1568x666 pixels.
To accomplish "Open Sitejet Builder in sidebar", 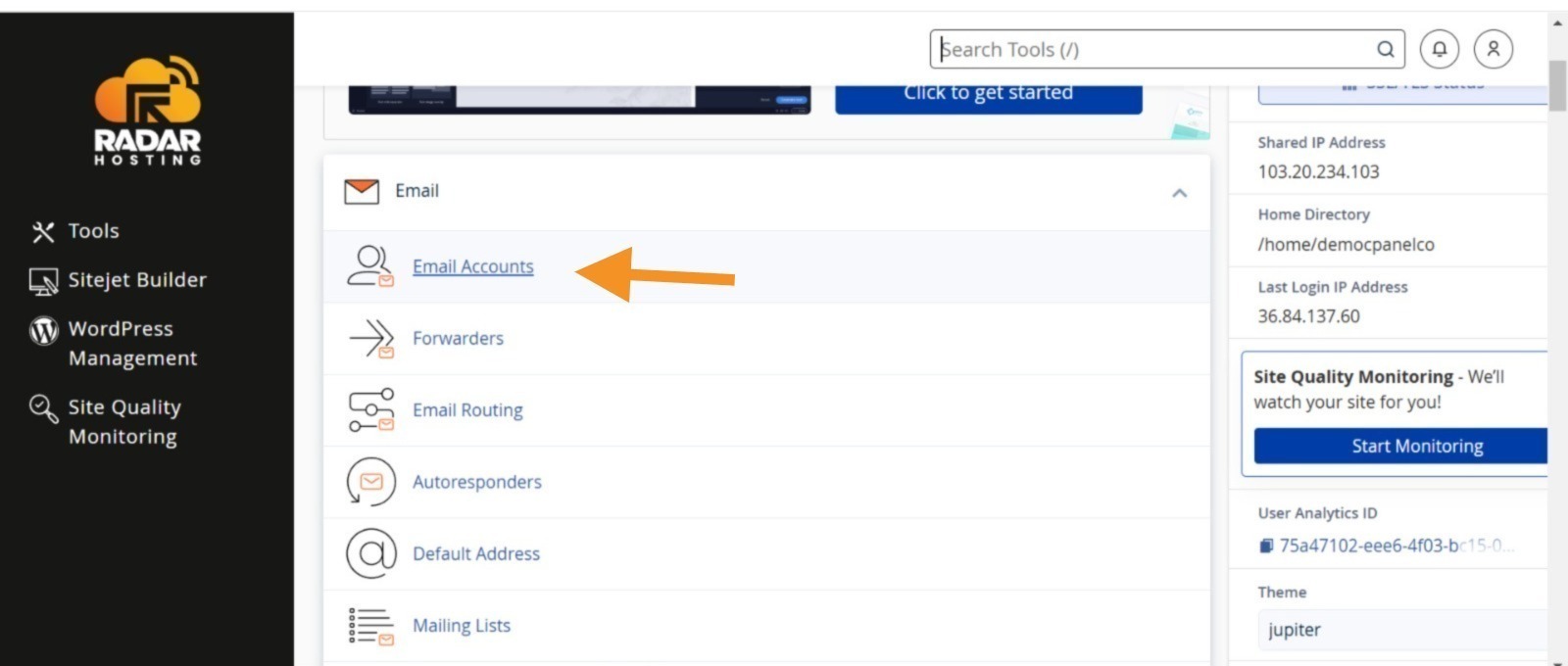I will pos(137,280).
